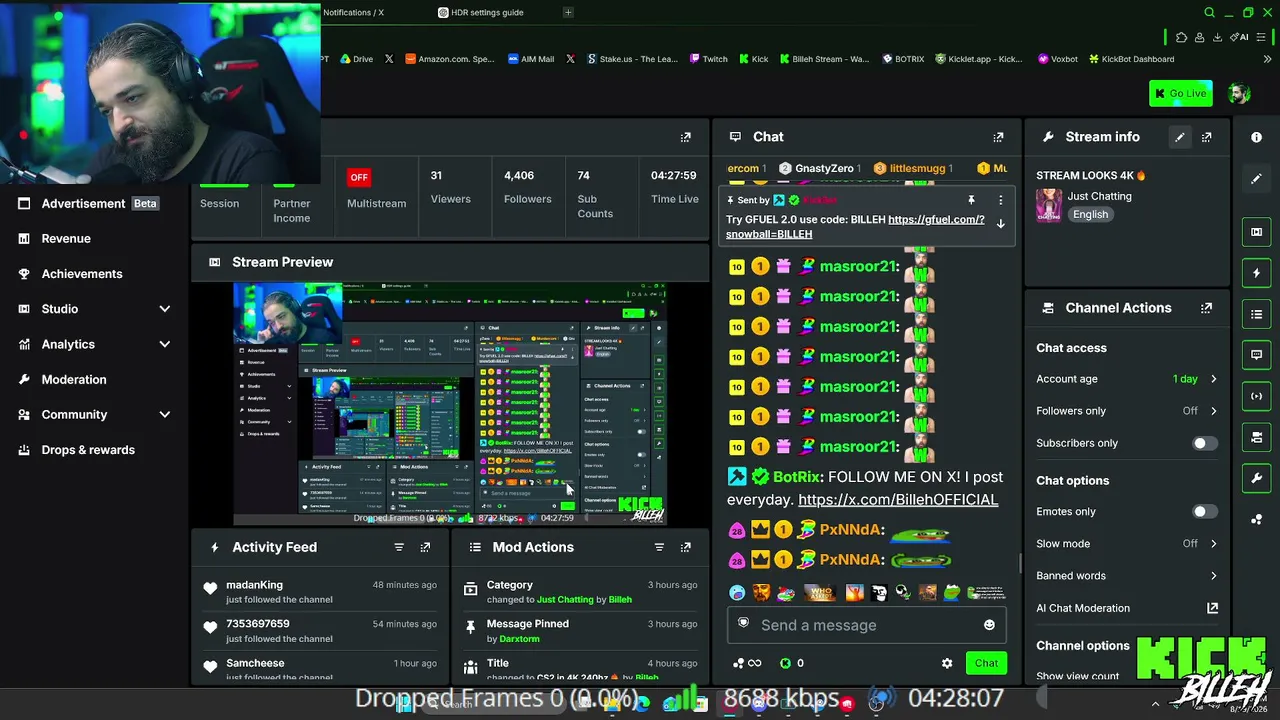Click Darxtorm in Mod Actions
Image resolution: width=1280 pixels, height=720 pixels.
519,639
